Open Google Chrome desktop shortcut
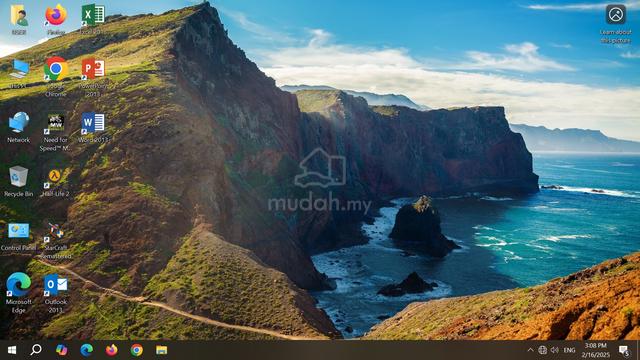Image resolution: width=640 pixels, height=360 pixels. pyautogui.click(x=56, y=77)
